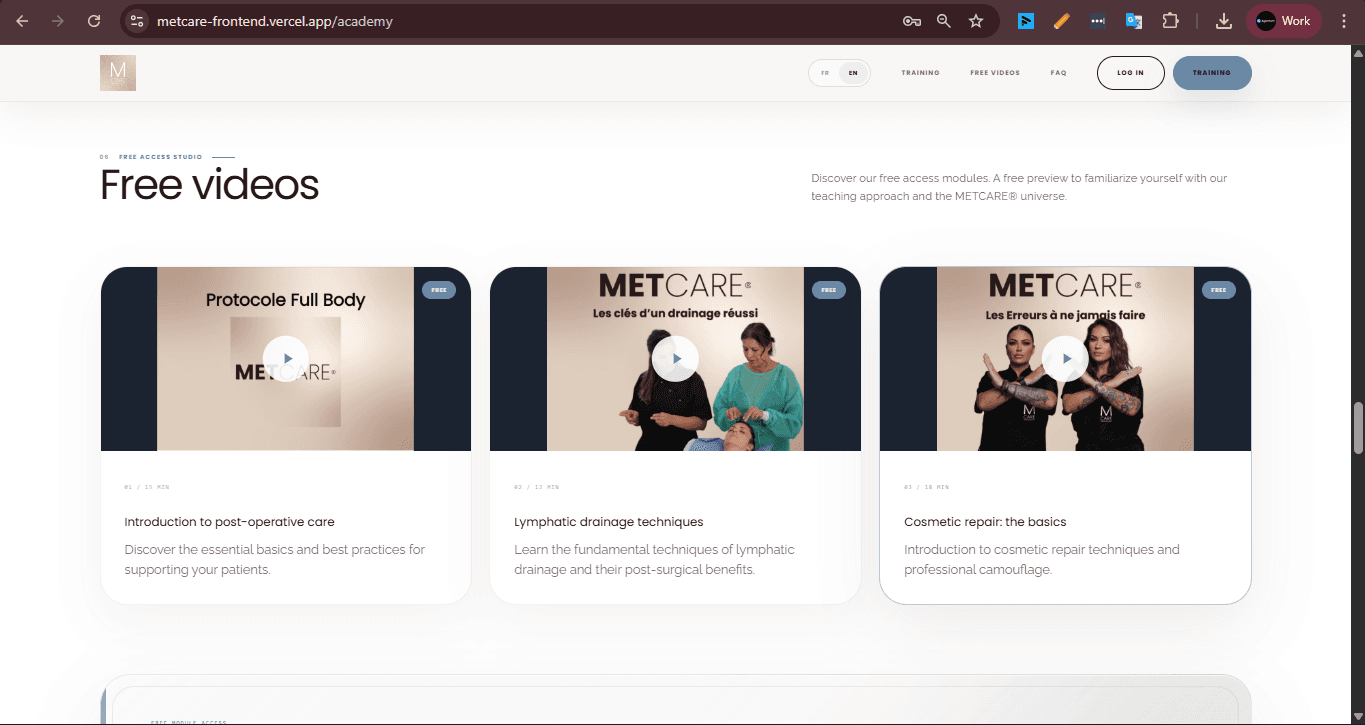Select the EN language option
This screenshot has width=1365, height=725.
853,73
